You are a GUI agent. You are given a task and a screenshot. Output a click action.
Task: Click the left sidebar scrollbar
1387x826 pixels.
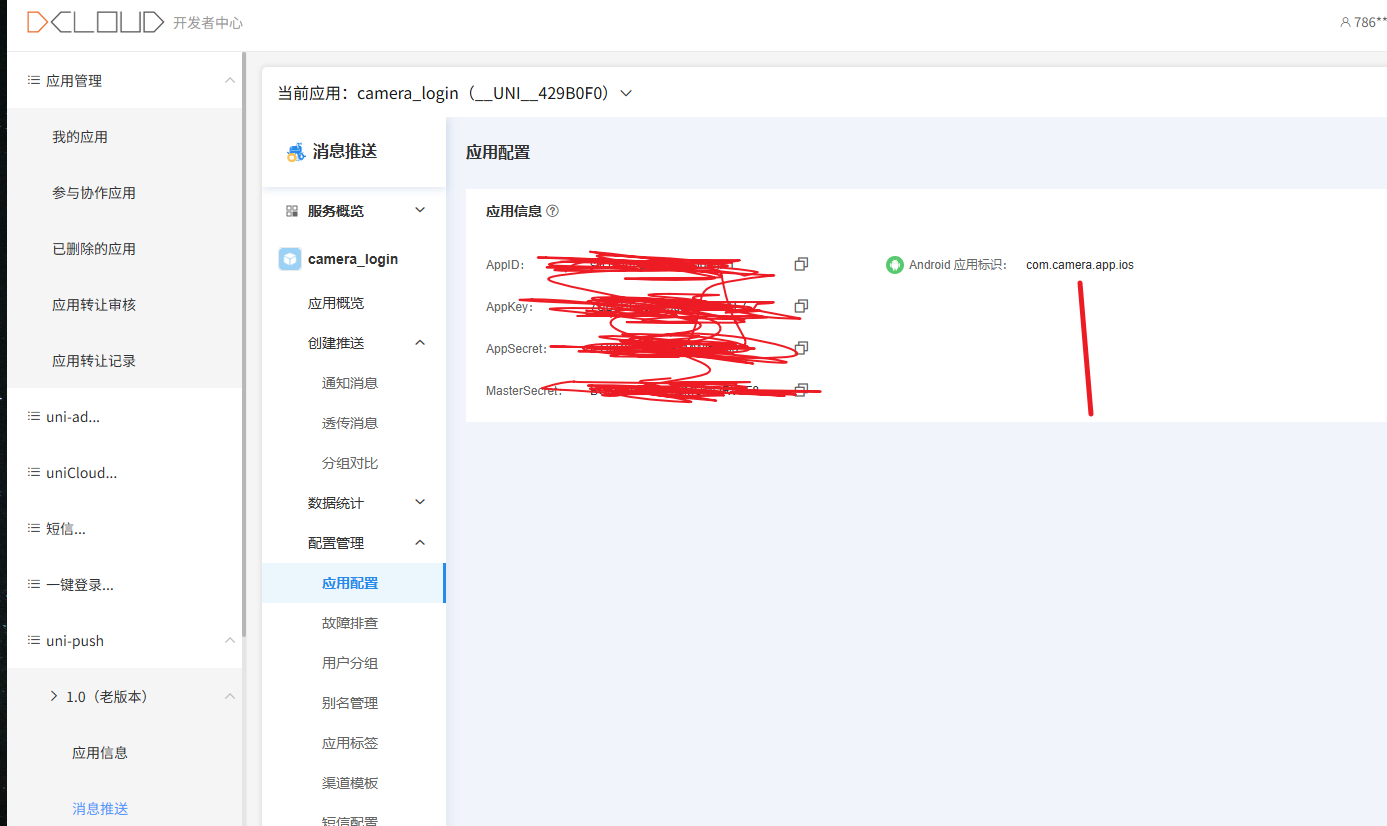click(244, 344)
